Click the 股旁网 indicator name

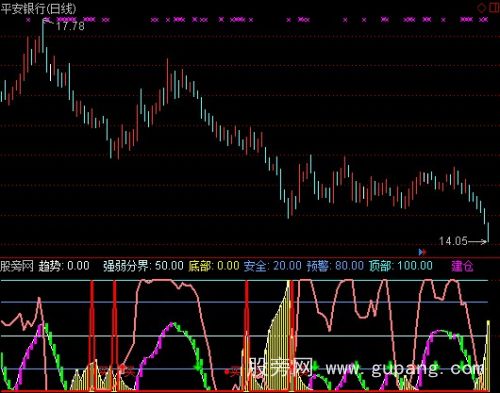pos(17,266)
